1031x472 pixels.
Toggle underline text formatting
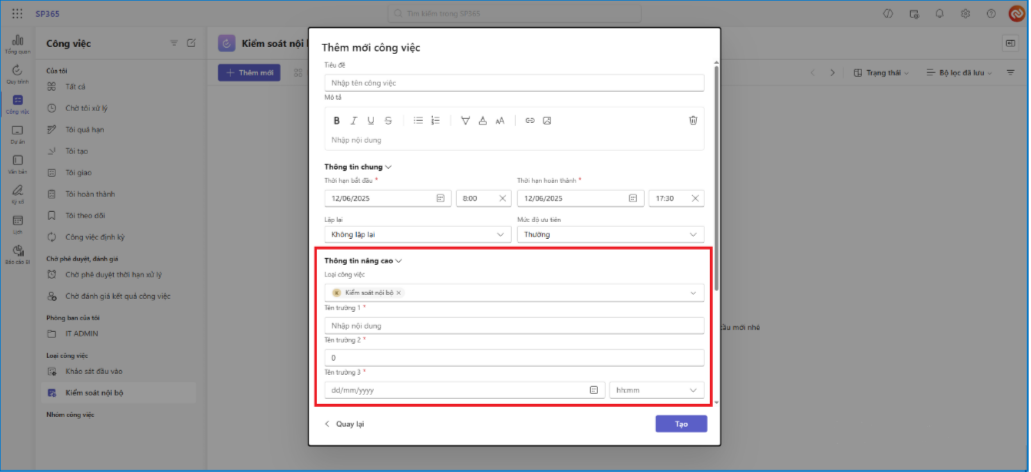point(371,120)
